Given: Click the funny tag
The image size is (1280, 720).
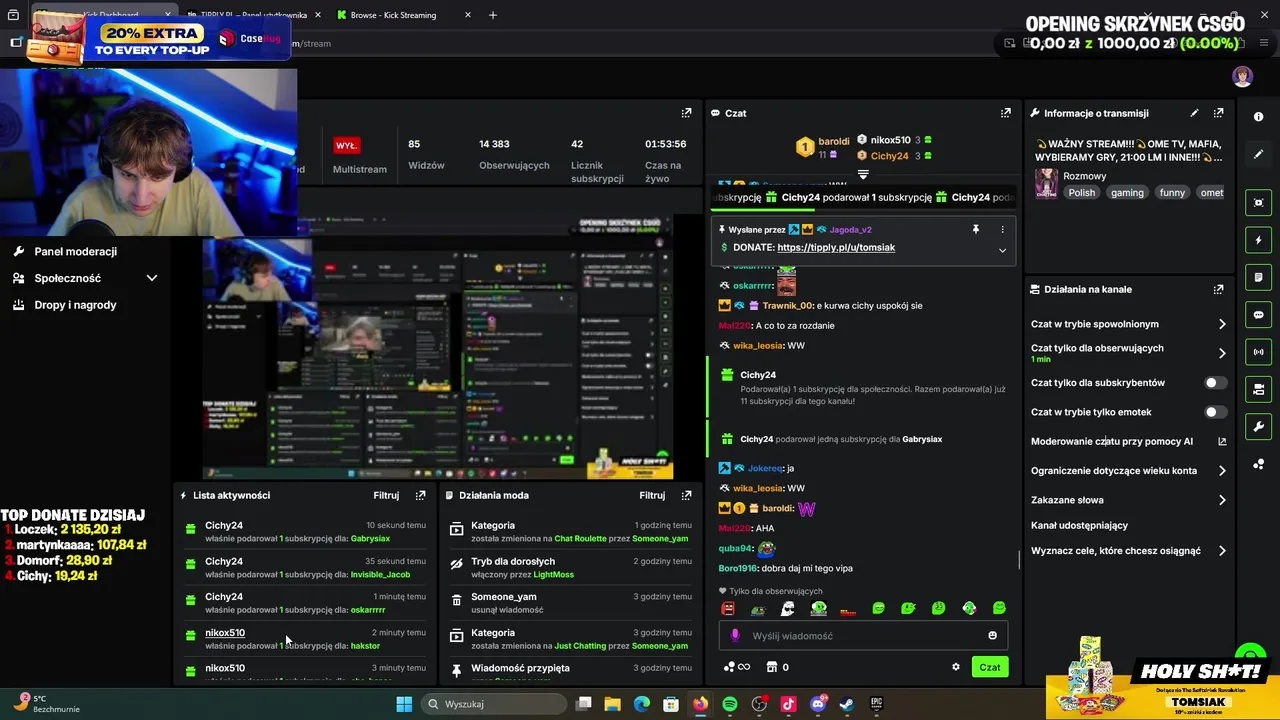Looking at the screenshot, I should coord(1172,193).
